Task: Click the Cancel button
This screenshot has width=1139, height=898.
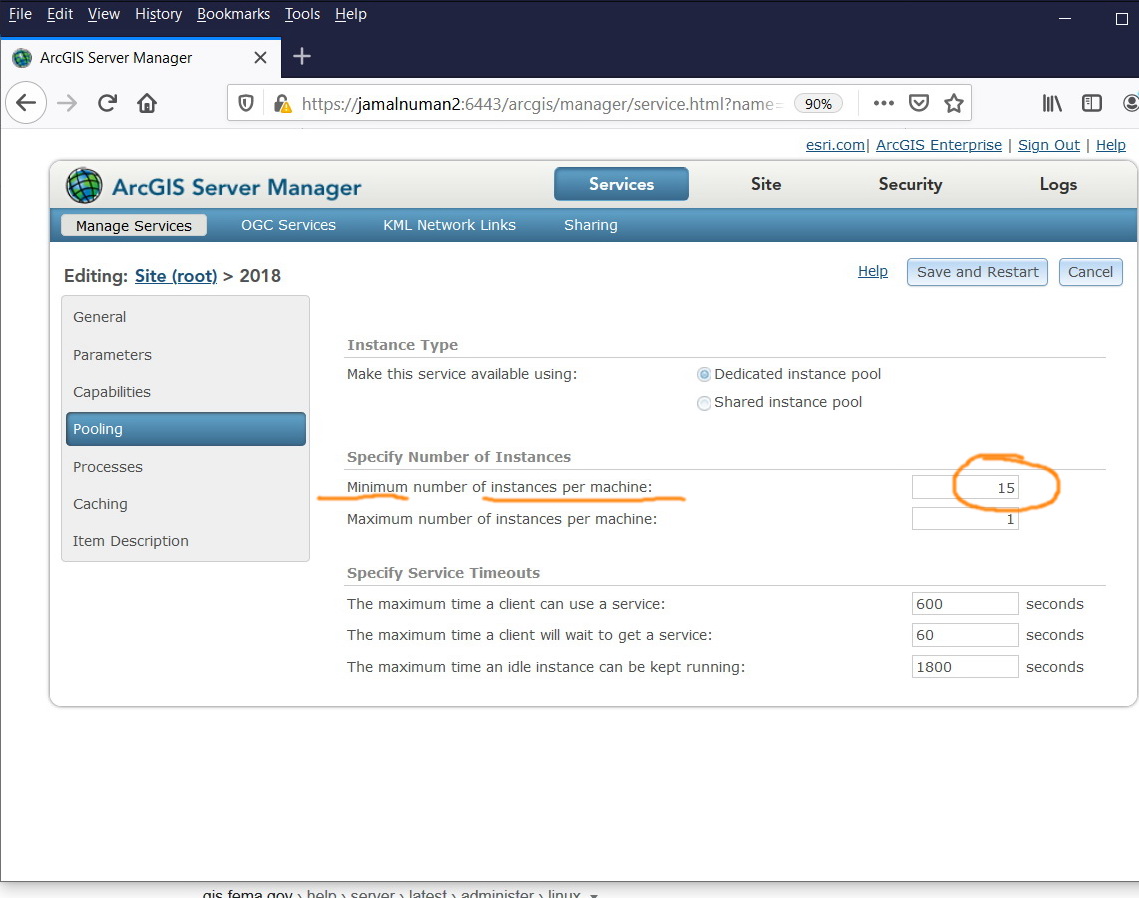Action: pos(1090,272)
